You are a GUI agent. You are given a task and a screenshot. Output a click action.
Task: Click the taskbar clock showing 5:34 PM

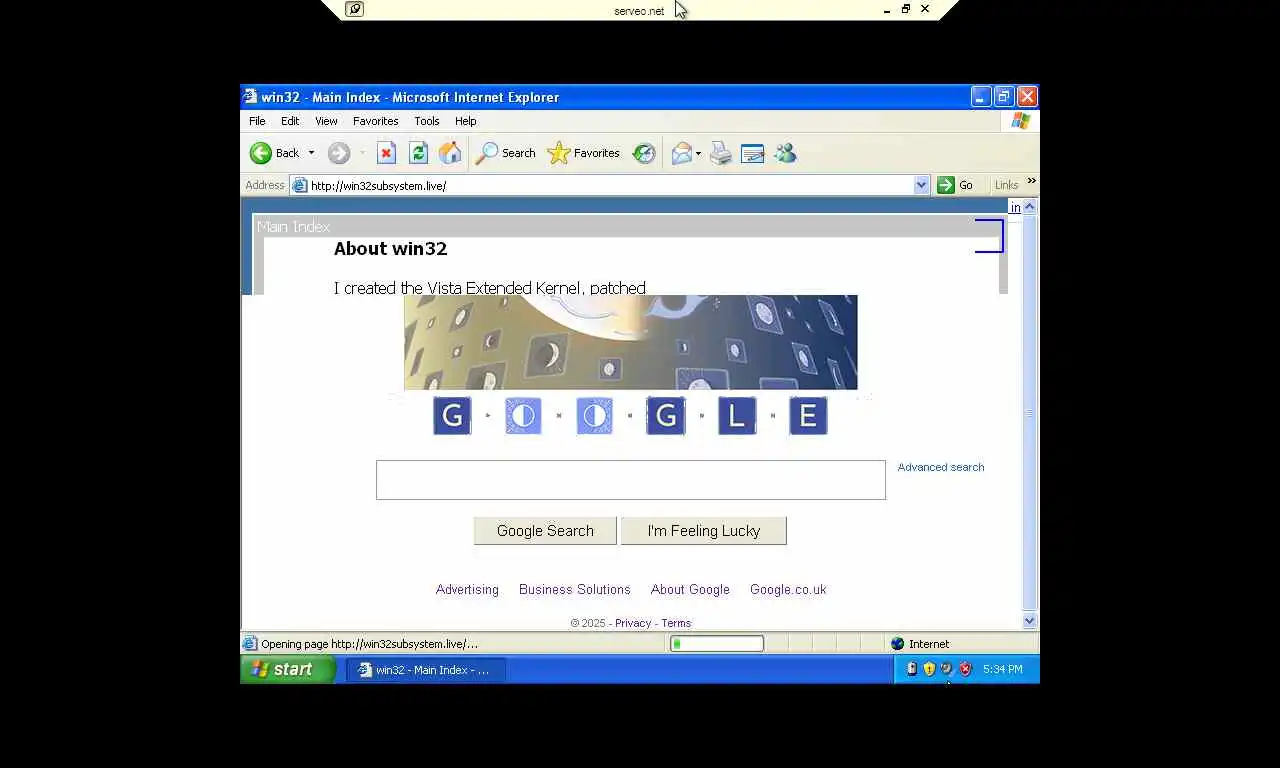(1003, 669)
